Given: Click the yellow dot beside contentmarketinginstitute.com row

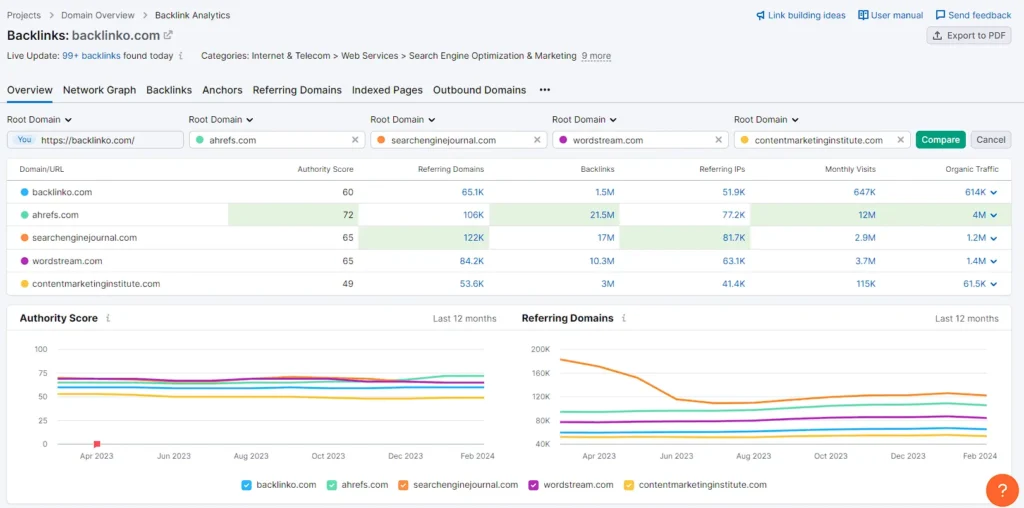Looking at the screenshot, I should (24, 284).
